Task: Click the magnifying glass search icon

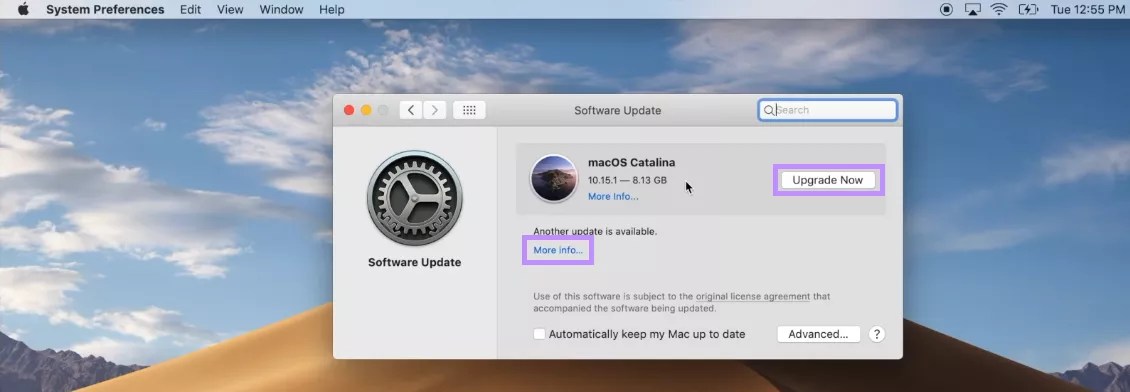Action: pyautogui.click(x=769, y=110)
